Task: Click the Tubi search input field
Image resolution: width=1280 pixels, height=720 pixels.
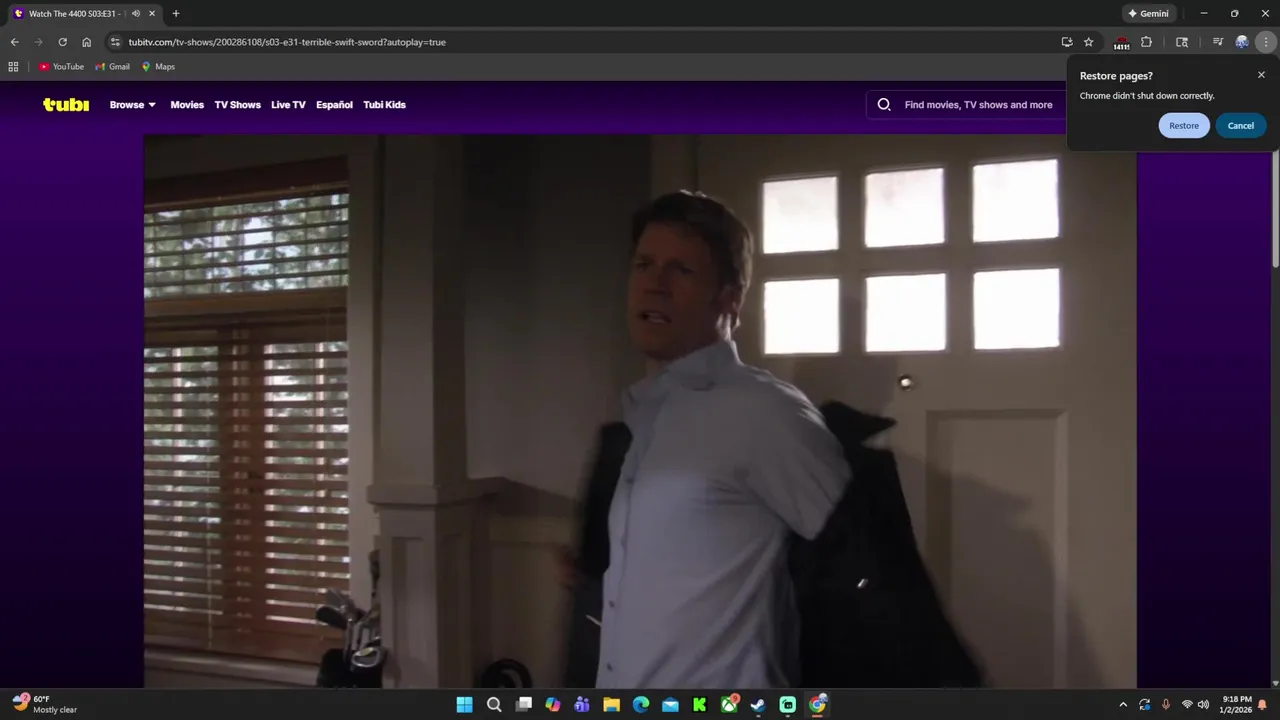Action: tap(978, 104)
